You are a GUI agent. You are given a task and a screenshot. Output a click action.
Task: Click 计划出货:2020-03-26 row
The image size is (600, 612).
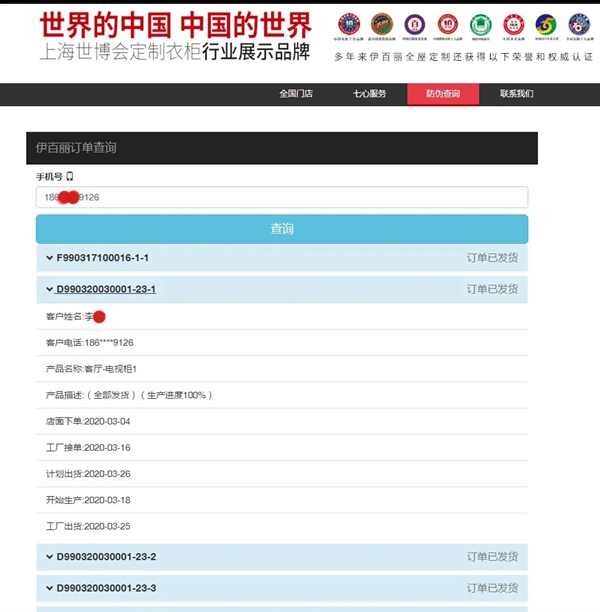coord(282,474)
